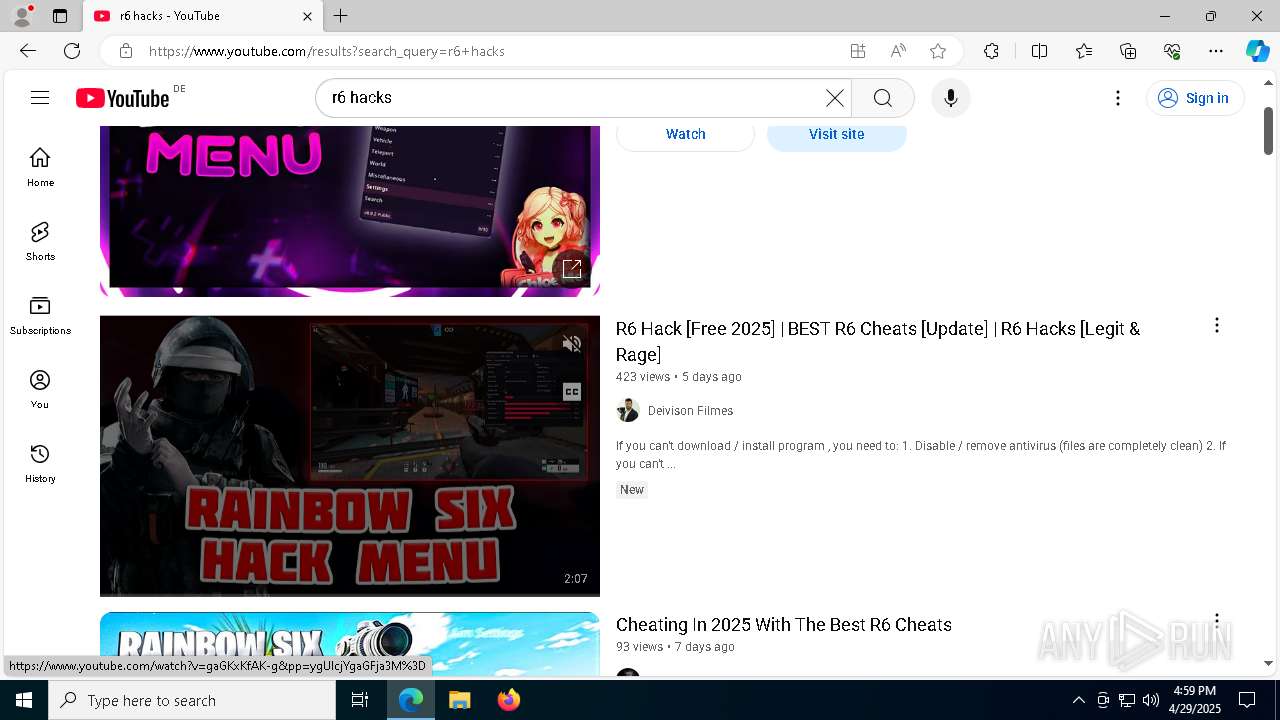Click the 'New' badge on R6 Hack
The width and height of the screenshot is (1280, 720).
pyautogui.click(x=632, y=489)
